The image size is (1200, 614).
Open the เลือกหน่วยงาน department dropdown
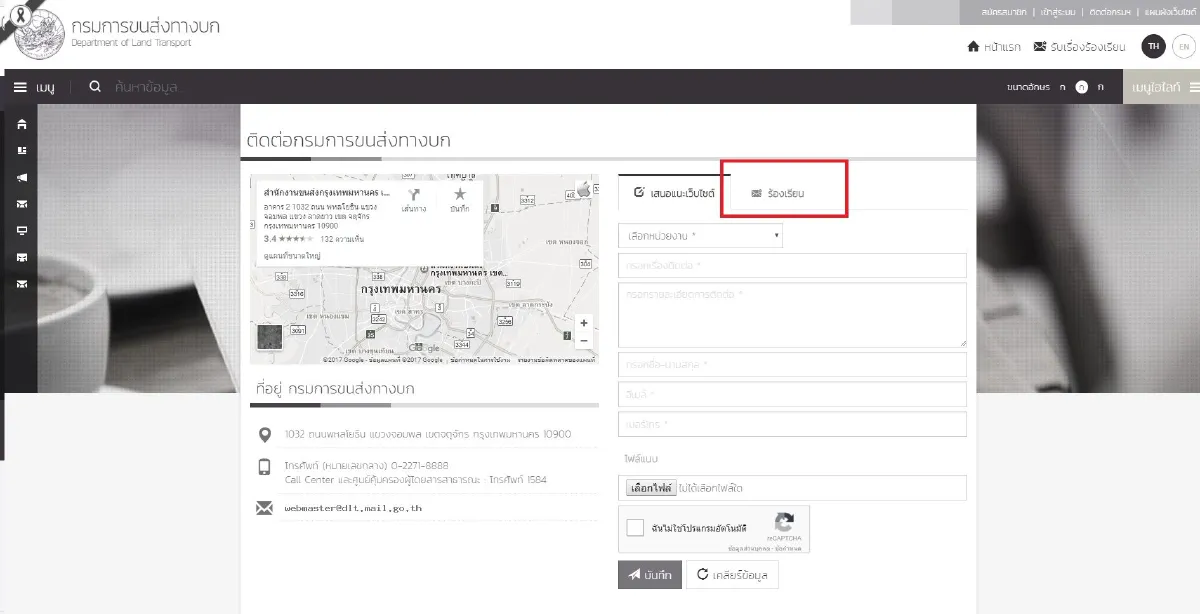(x=700, y=236)
